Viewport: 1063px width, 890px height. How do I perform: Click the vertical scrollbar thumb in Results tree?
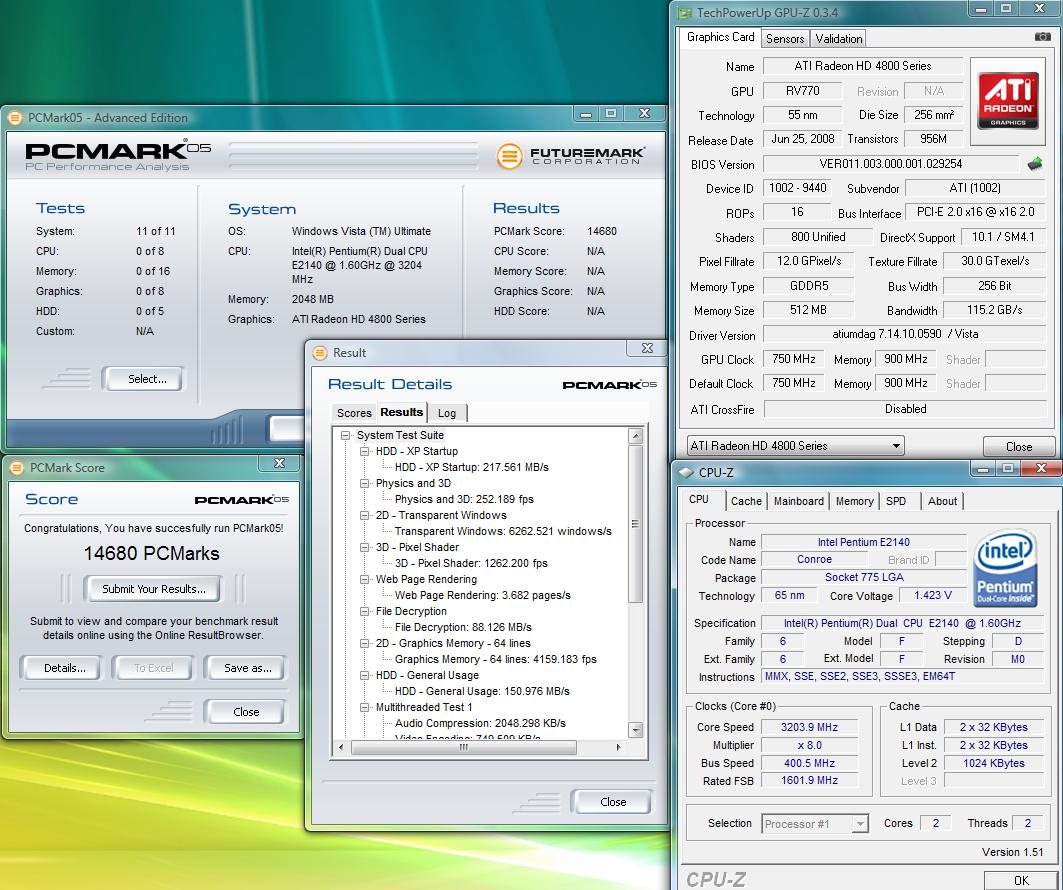point(635,523)
